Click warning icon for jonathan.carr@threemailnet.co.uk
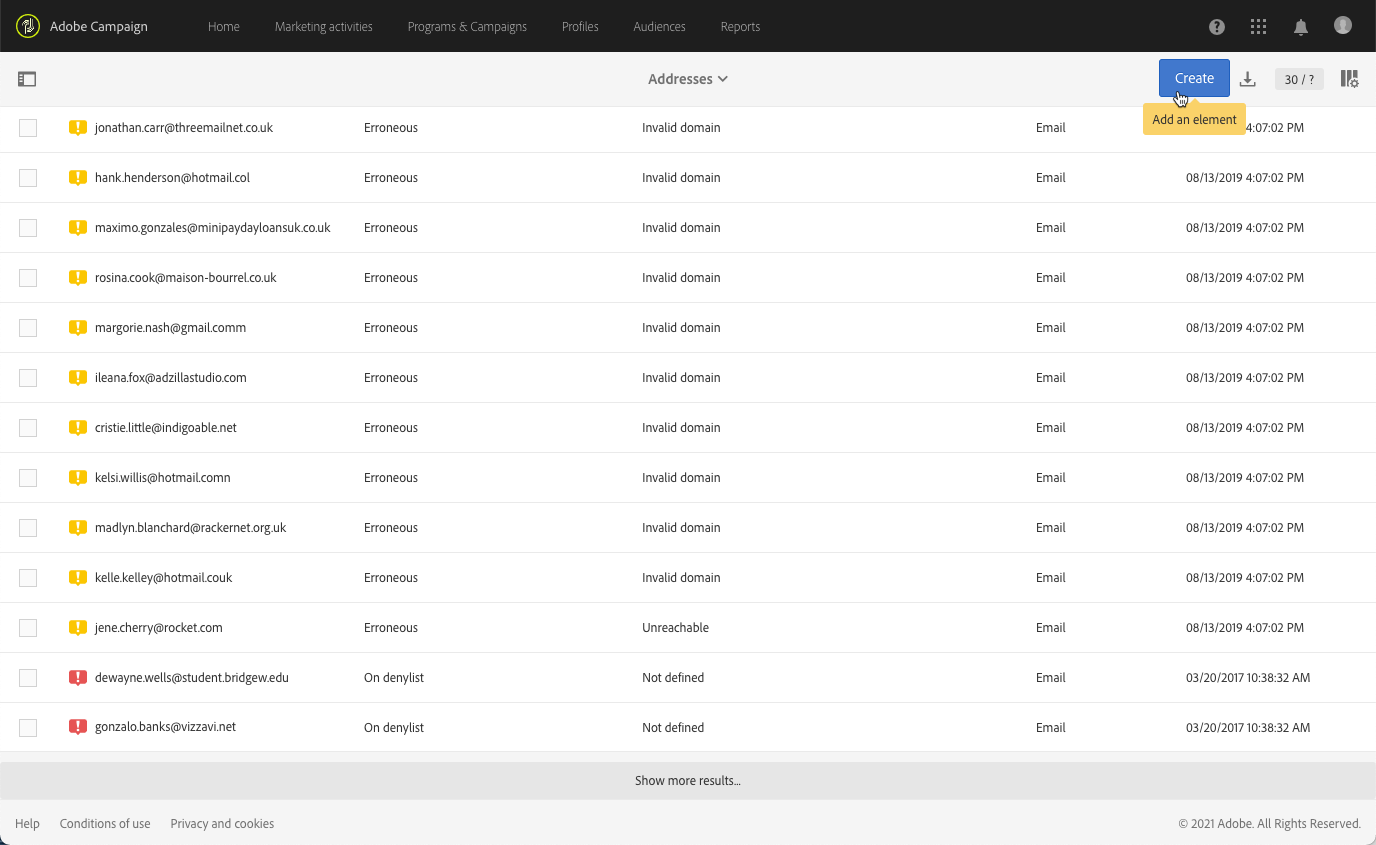 tap(78, 128)
